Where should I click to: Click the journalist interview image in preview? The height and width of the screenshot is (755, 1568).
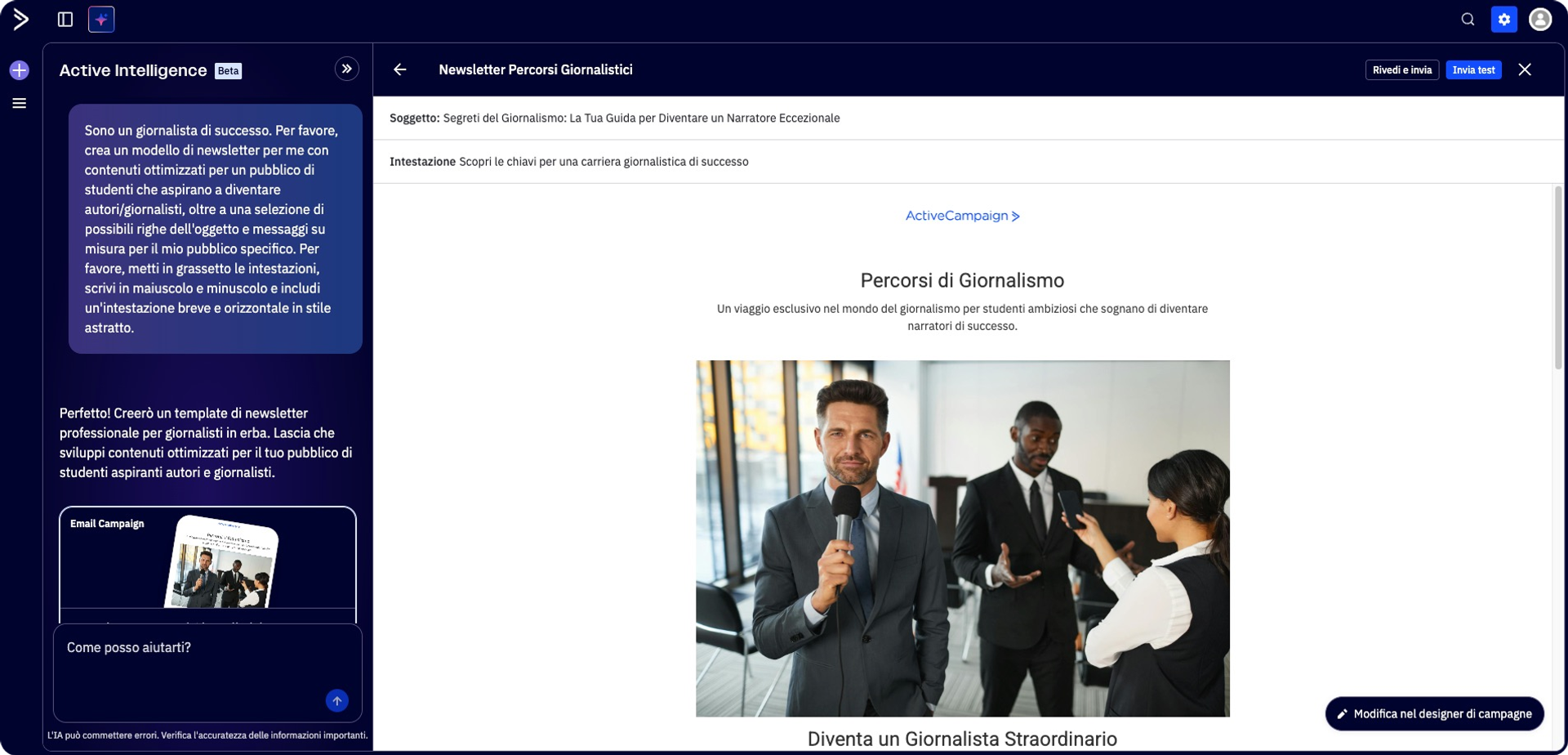963,538
